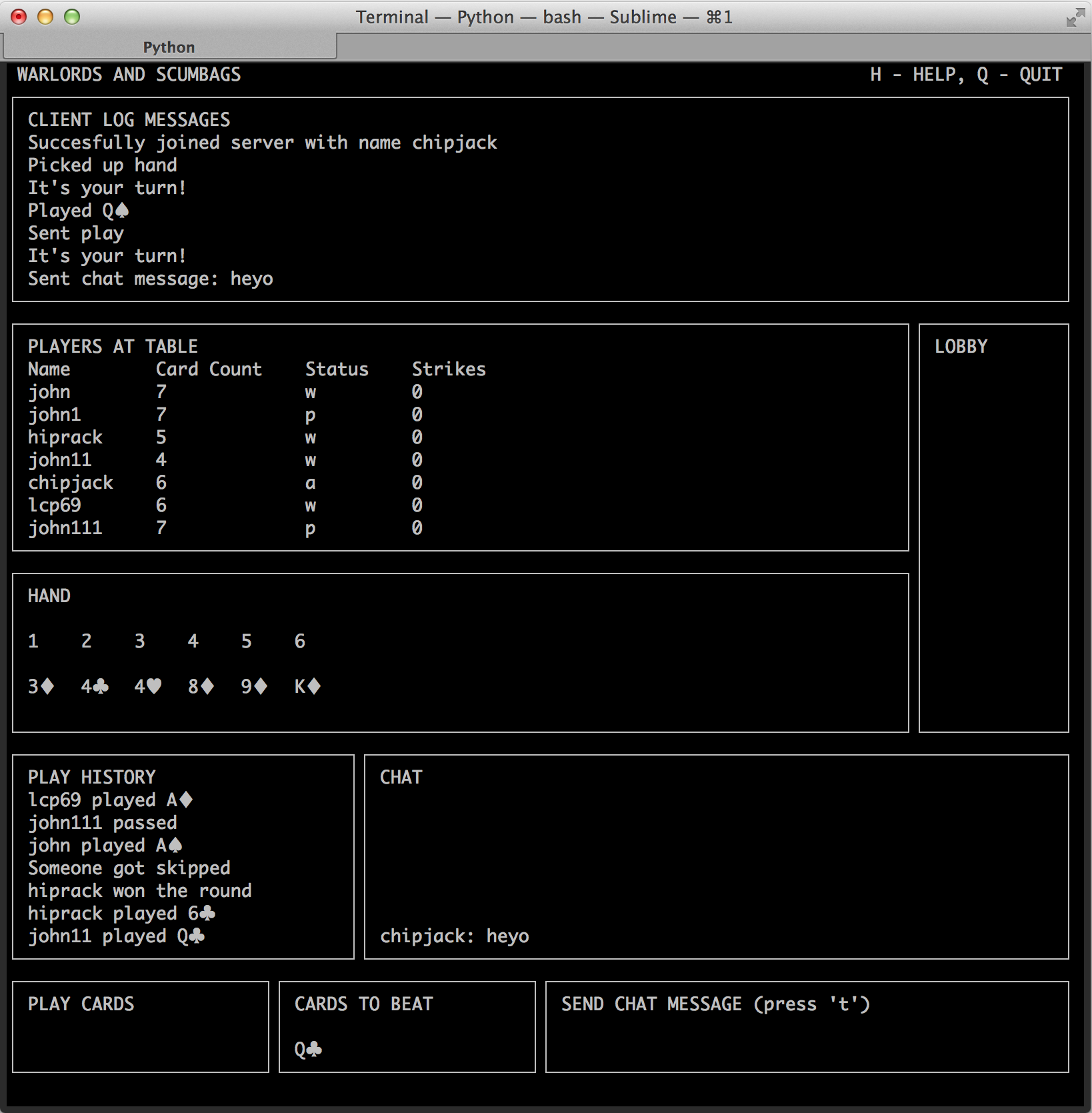Click the fullscreen arrows icon in title bar

(1074, 17)
